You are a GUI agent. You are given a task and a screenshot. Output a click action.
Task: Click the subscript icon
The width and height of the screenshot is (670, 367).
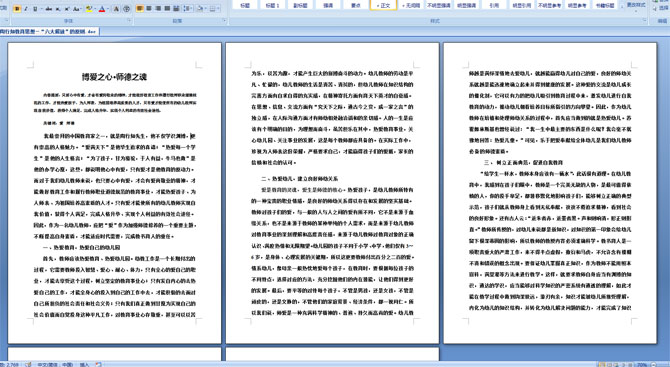point(58,9)
